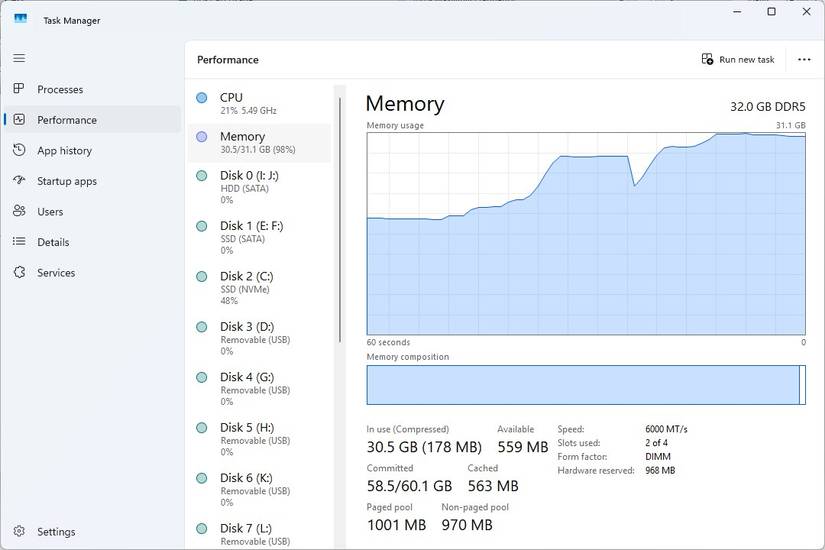Click the Memory heading title
This screenshot has height=550, width=825.
click(x=405, y=104)
